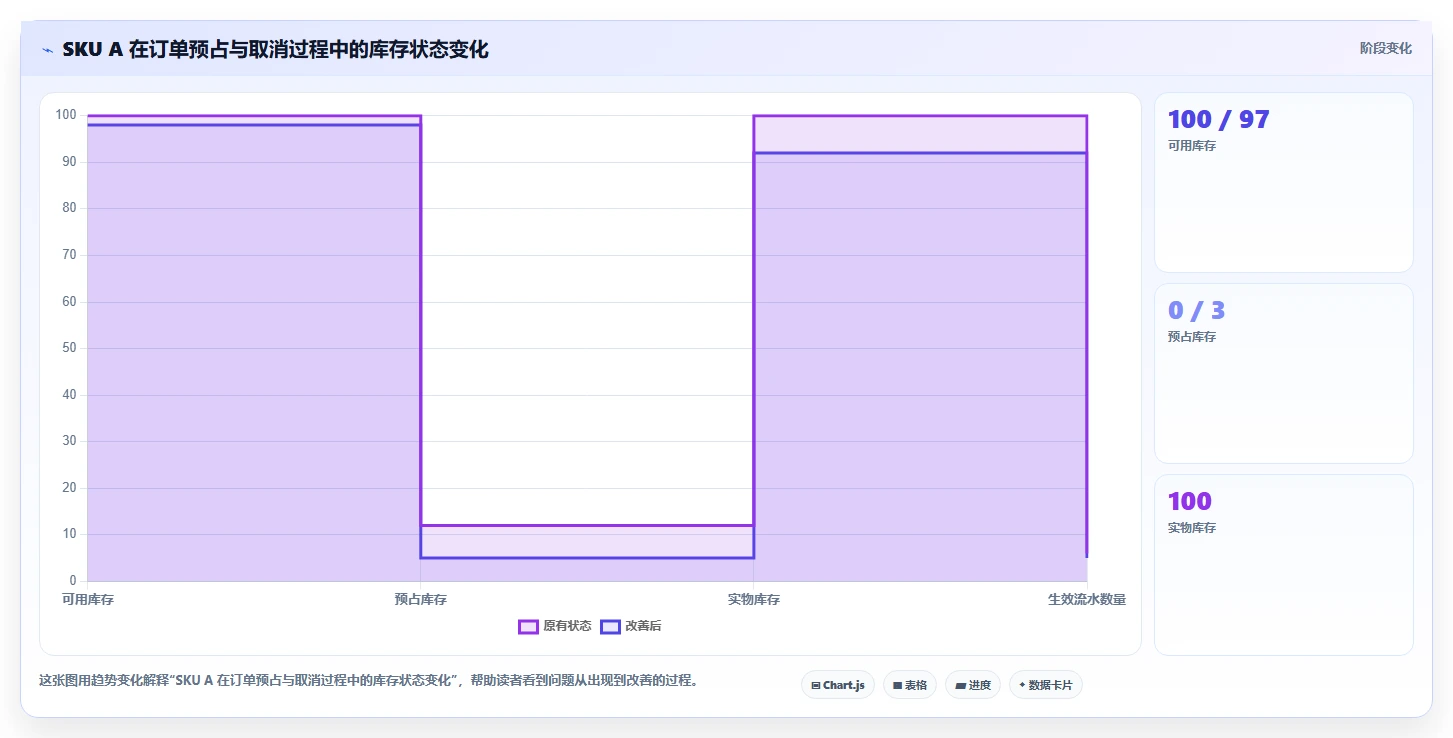The height and width of the screenshot is (738, 1453).
Task: Click the y-axis value 20
Action: click(69, 488)
